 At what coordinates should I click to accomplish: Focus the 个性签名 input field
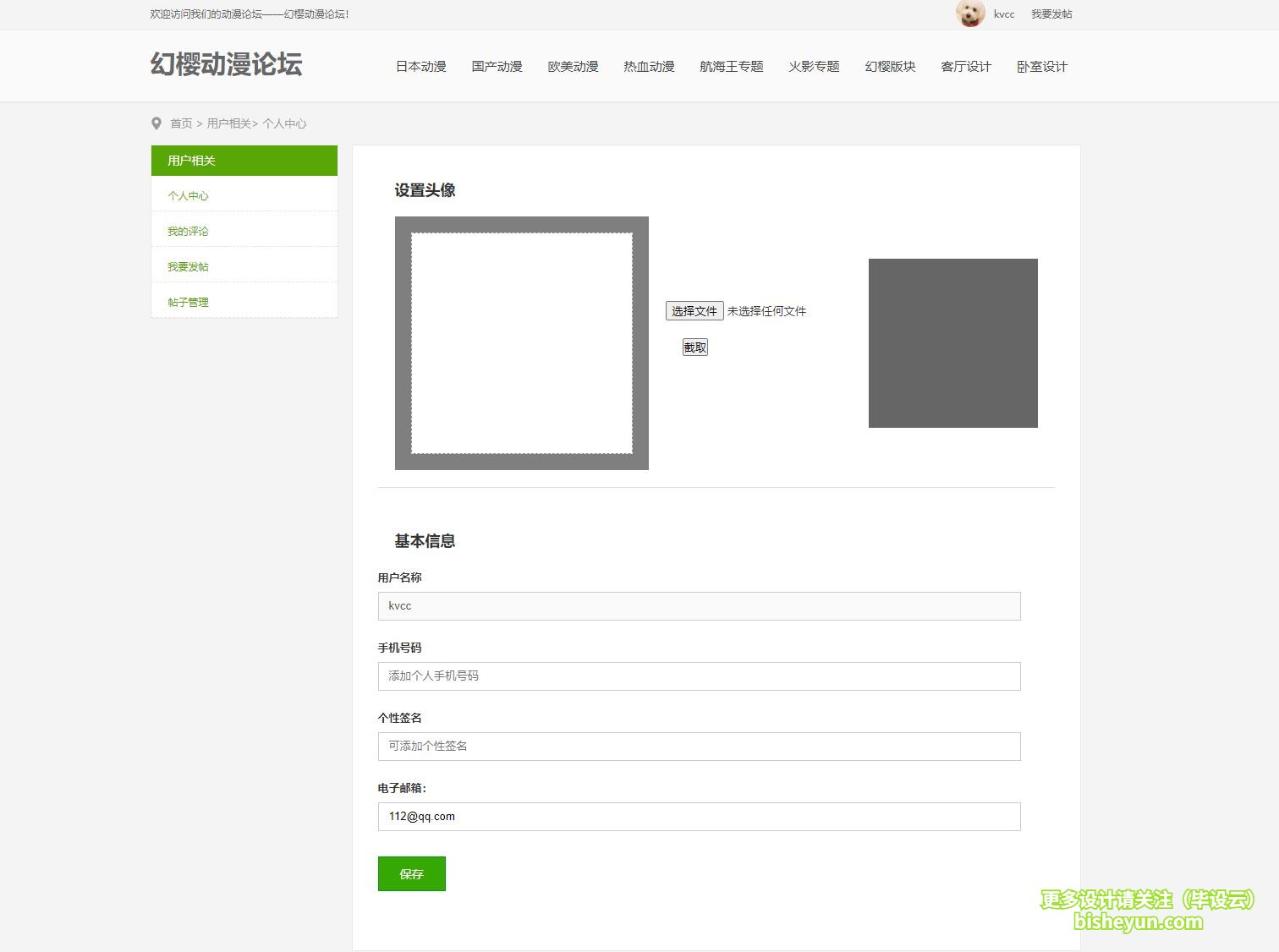click(700, 747)
